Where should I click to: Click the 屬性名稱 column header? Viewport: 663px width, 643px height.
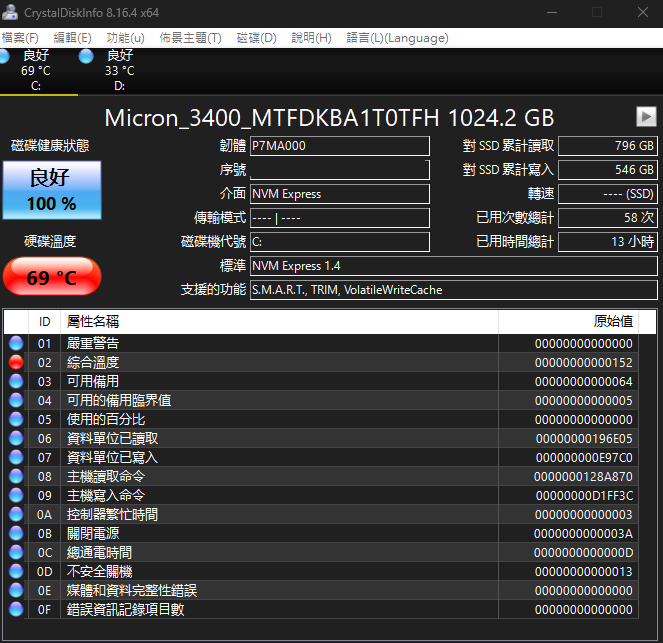pyautogui.click(x=279, y=322)
